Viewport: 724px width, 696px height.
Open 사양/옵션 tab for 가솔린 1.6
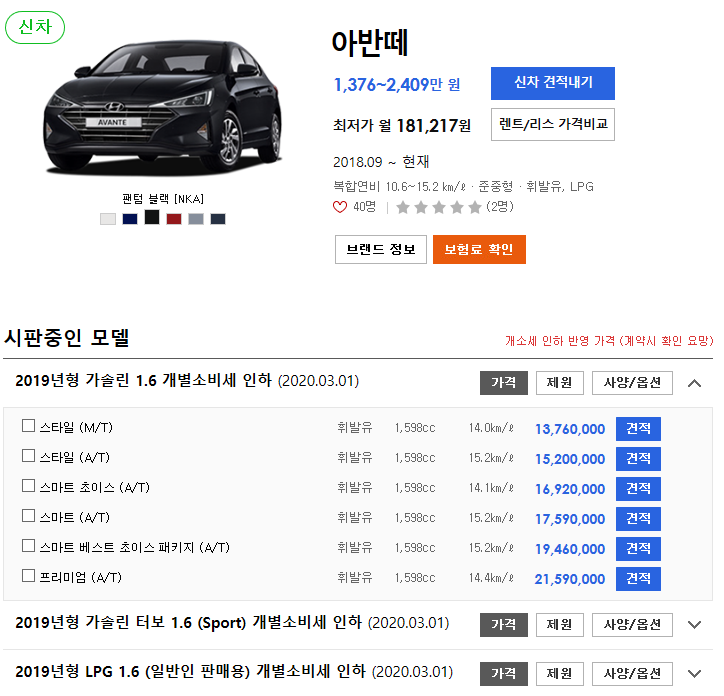(x=632, y=383)
